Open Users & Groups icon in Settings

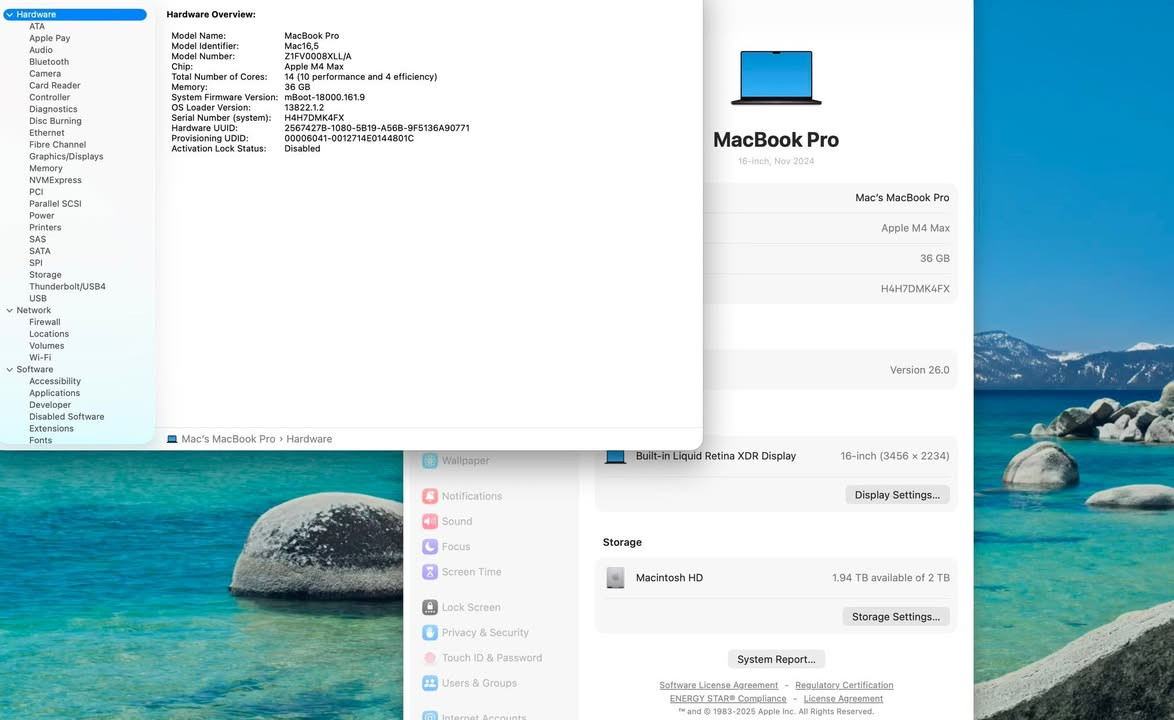430,683
